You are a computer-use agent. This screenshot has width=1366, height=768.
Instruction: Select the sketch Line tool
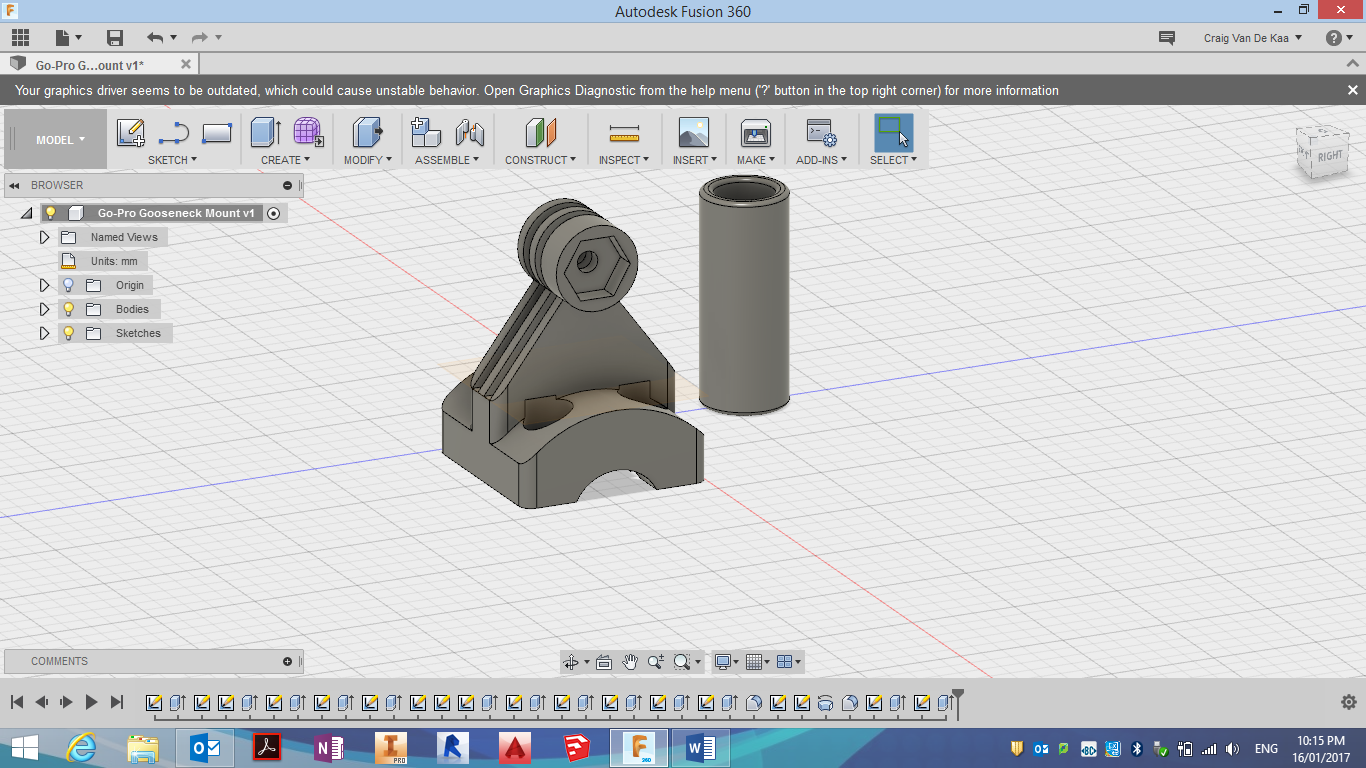tap(174, 132)
